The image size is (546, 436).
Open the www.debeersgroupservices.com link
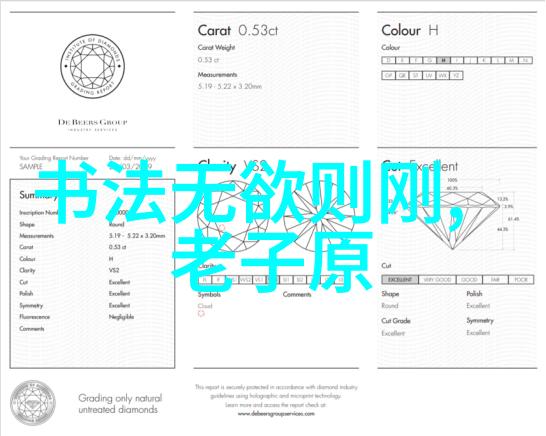click(x=276, y=414)
